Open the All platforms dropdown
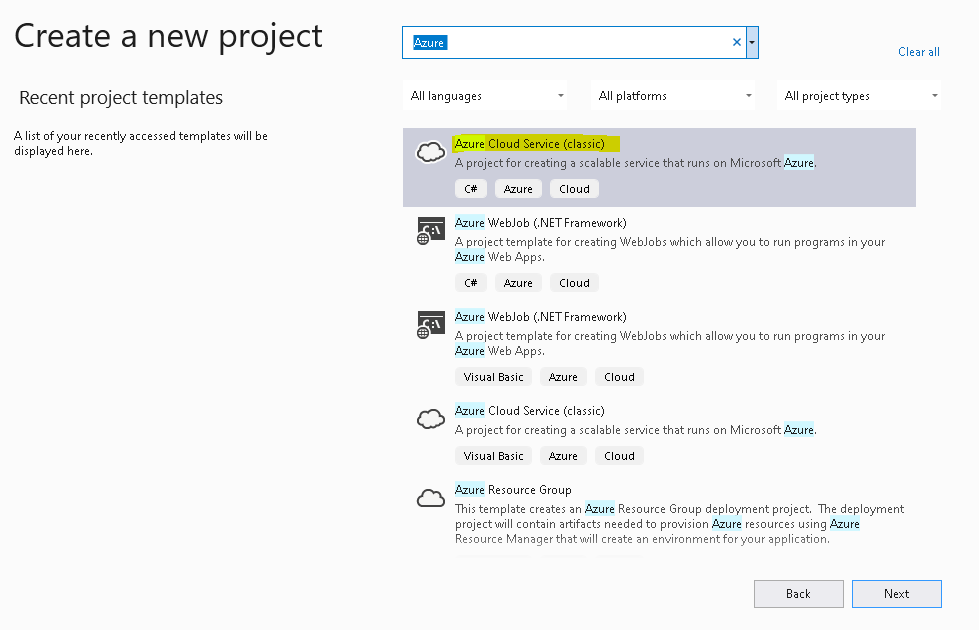Screen dimensions: 979x630 [x=673, y=96]
